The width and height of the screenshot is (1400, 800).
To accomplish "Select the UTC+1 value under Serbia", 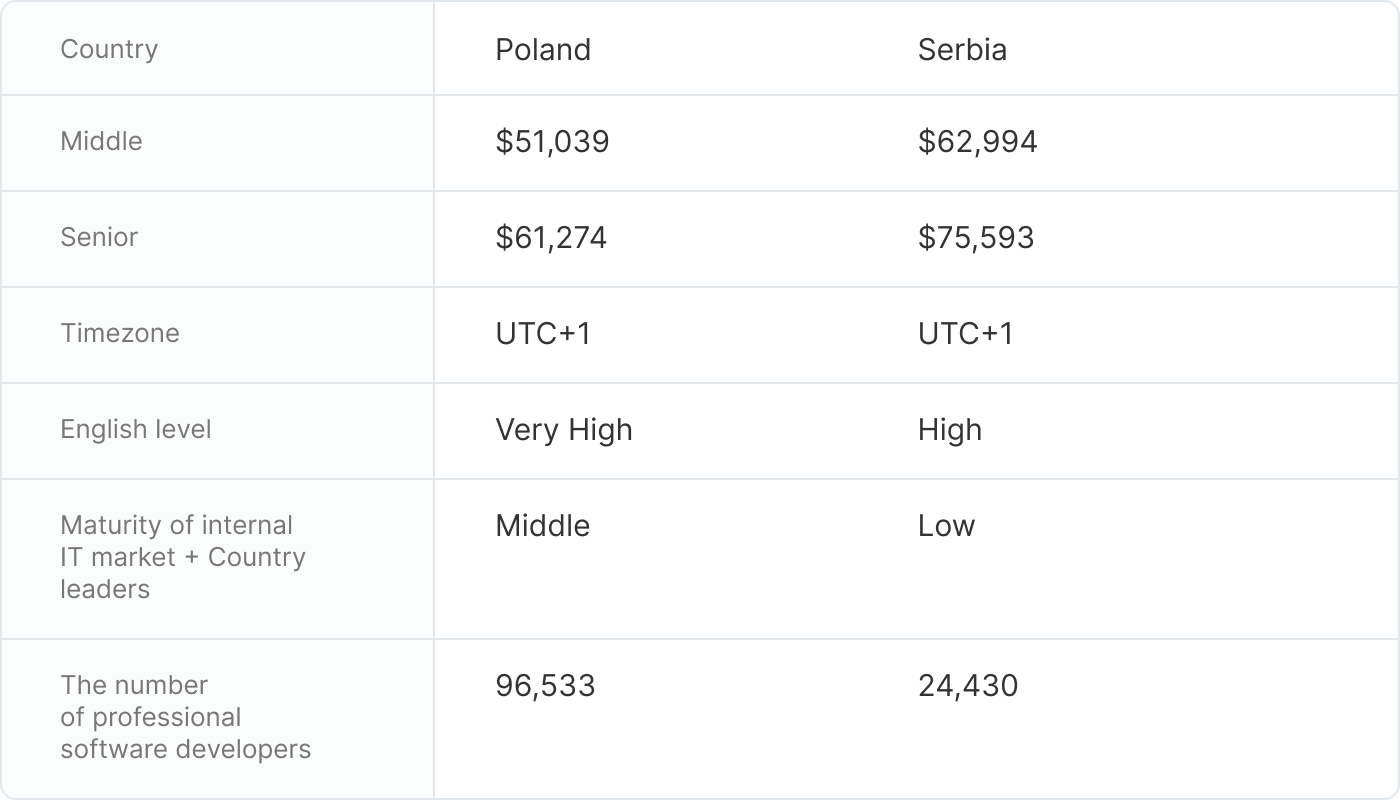I will (965, 333).
